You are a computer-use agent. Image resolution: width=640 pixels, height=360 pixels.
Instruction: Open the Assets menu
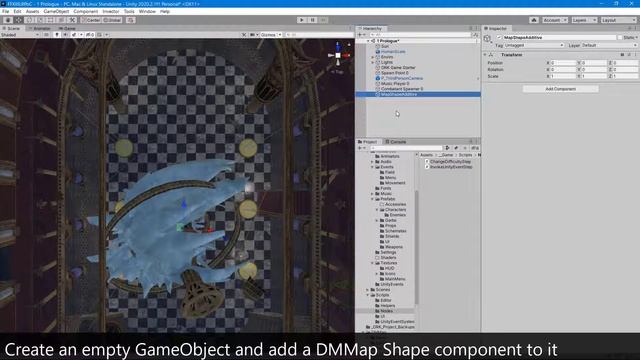tap(32, 11)
